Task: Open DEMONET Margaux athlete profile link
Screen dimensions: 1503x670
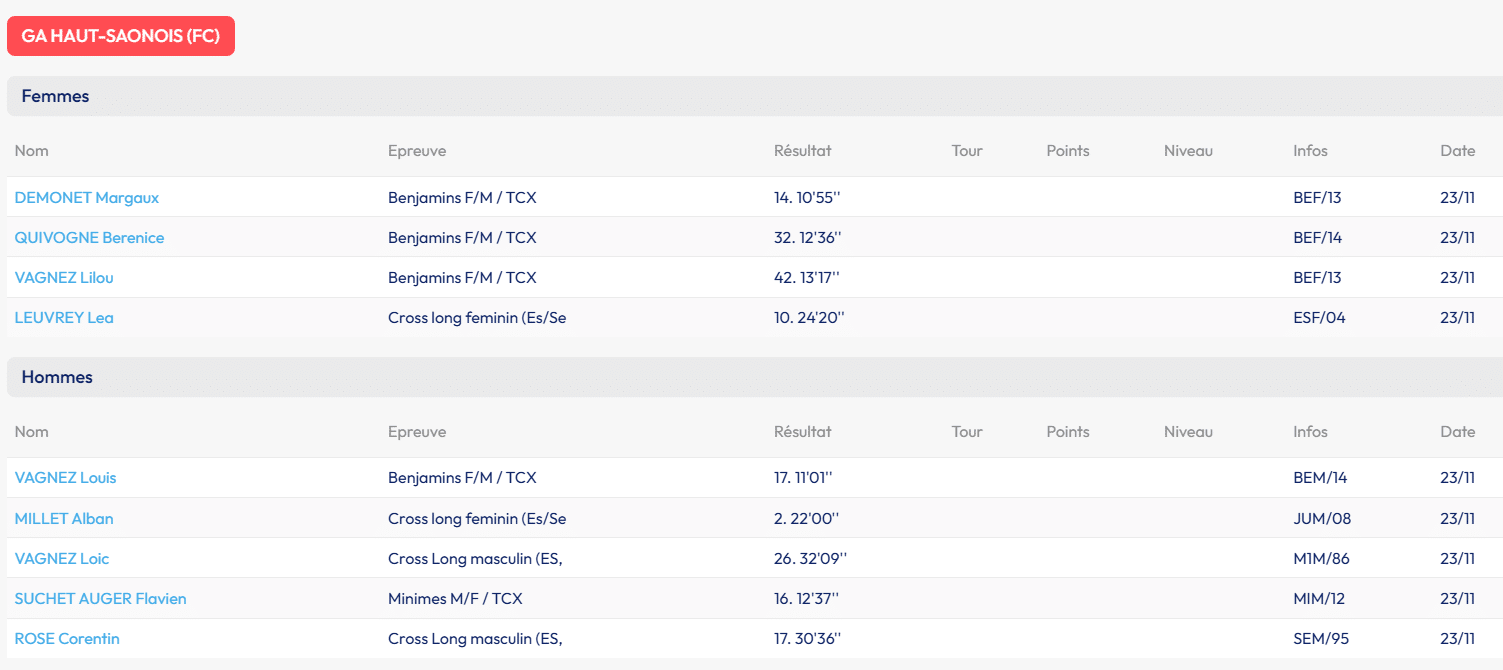Action: [x=87, y=198]
